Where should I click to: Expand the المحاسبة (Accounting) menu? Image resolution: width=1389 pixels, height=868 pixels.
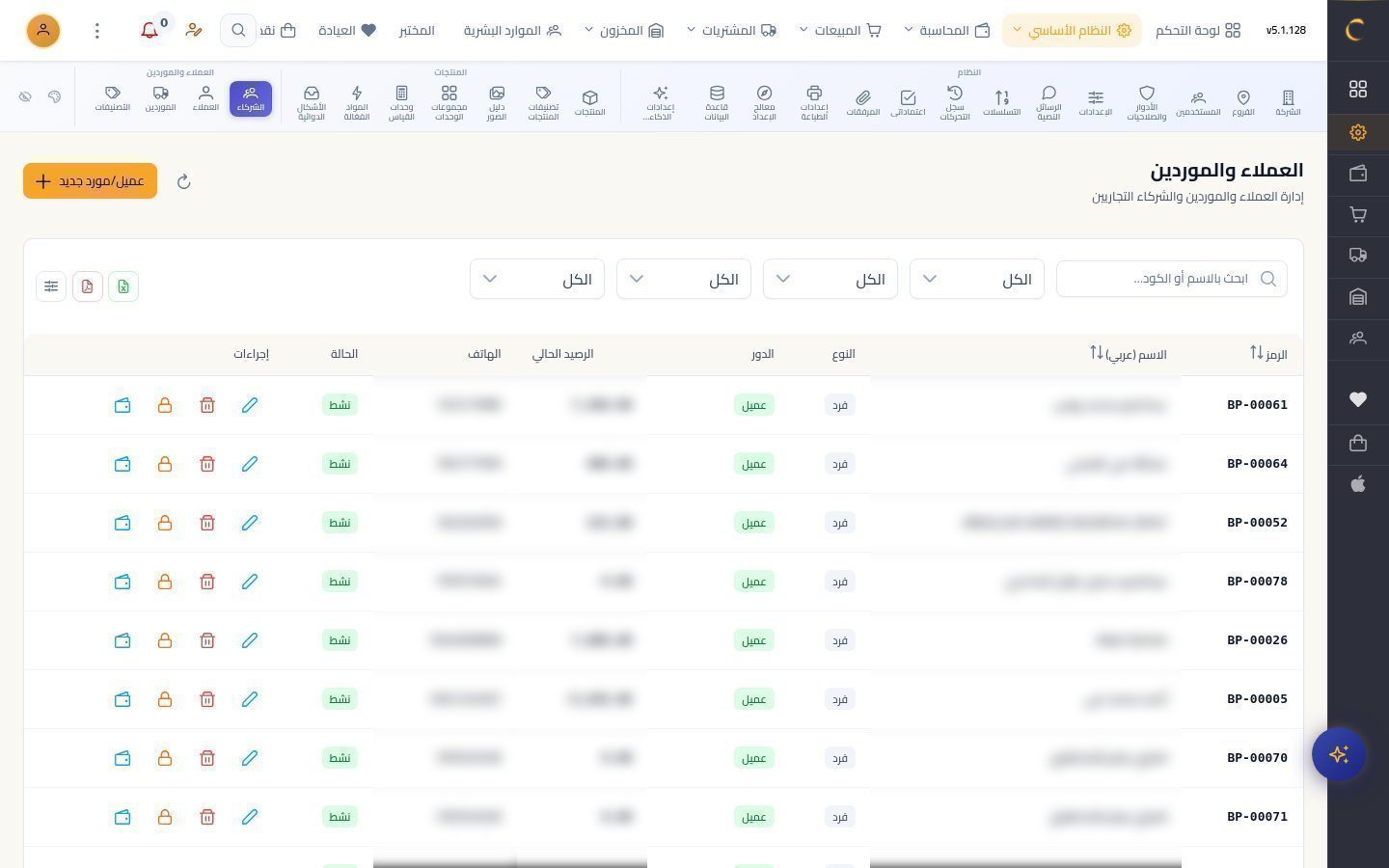coord(947,30)
